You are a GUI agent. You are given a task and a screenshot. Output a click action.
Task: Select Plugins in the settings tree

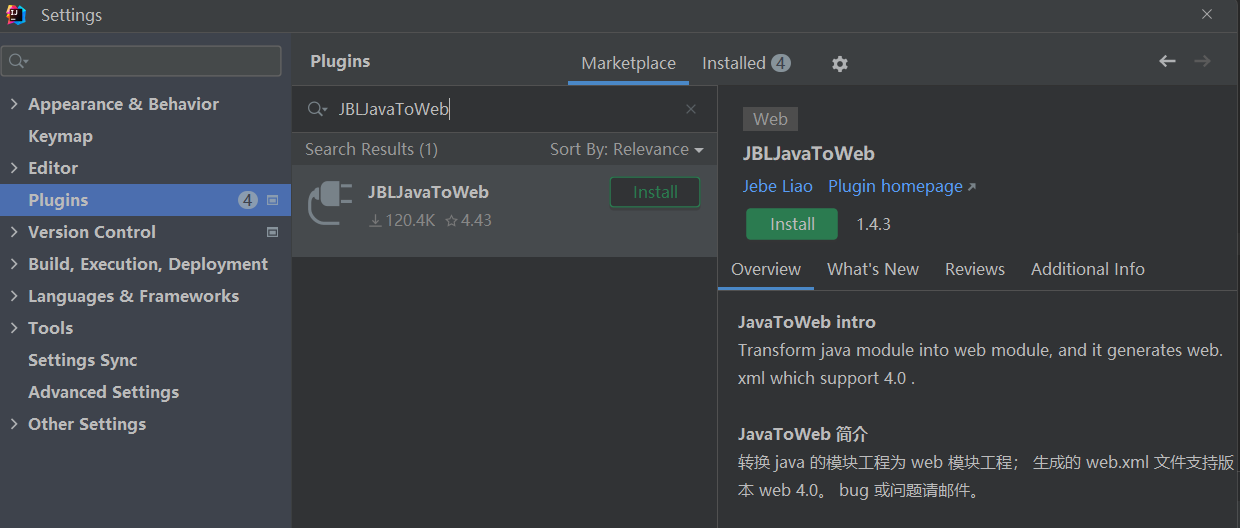click(146, 200)
